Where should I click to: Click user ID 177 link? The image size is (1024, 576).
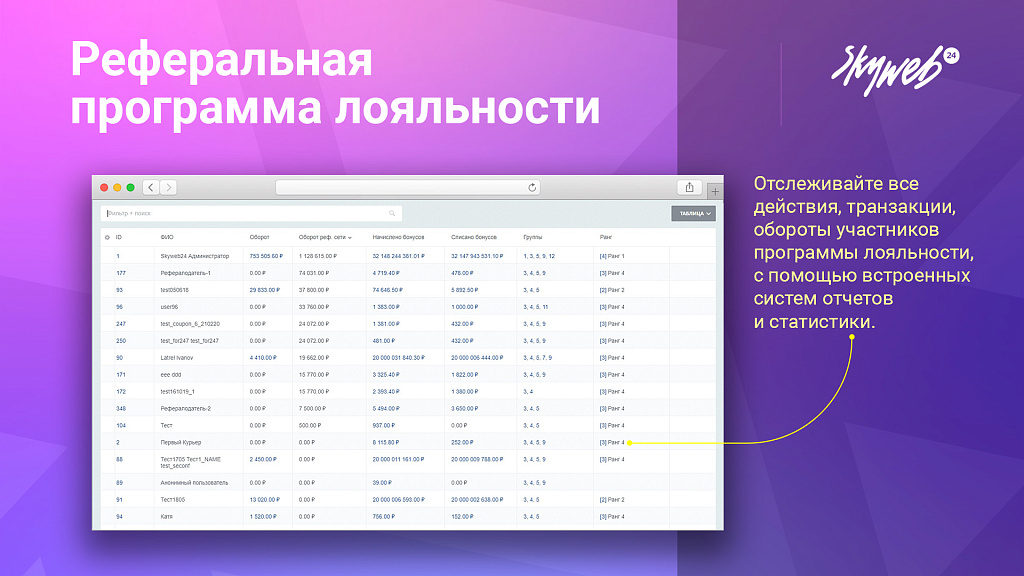(x=119, y=272)
